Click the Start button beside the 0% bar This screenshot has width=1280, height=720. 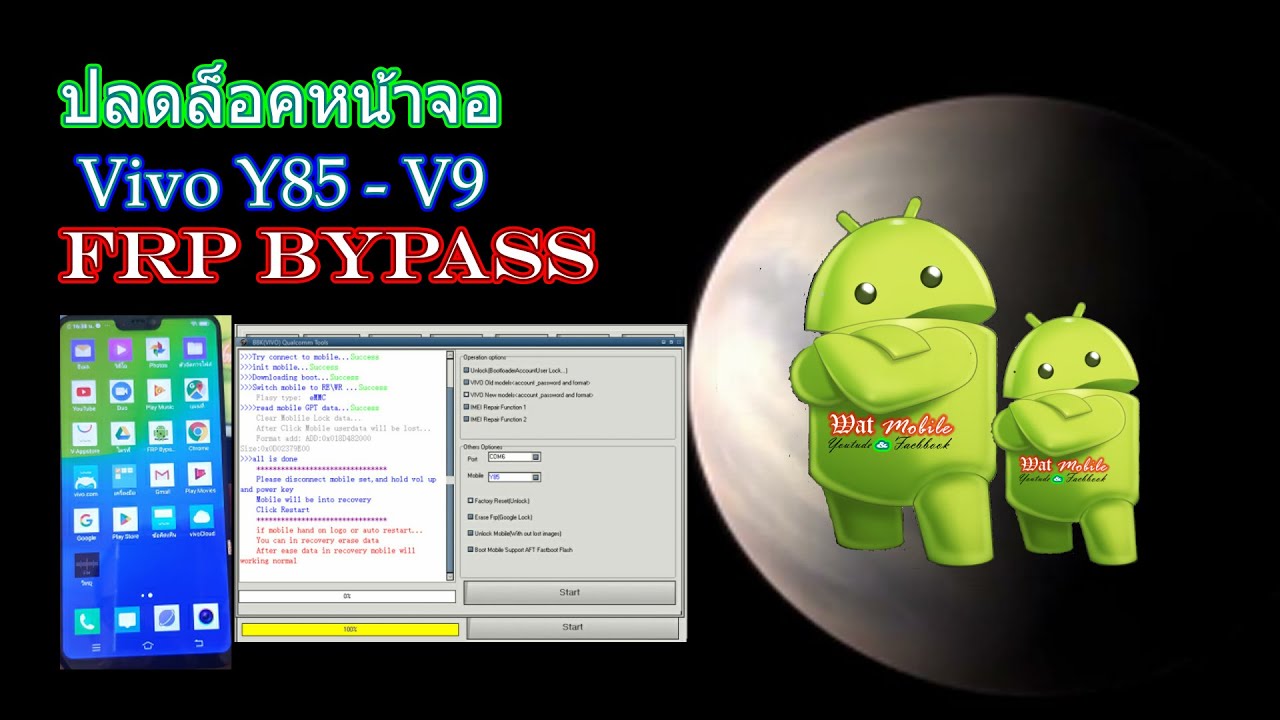(x=569, y=592)
